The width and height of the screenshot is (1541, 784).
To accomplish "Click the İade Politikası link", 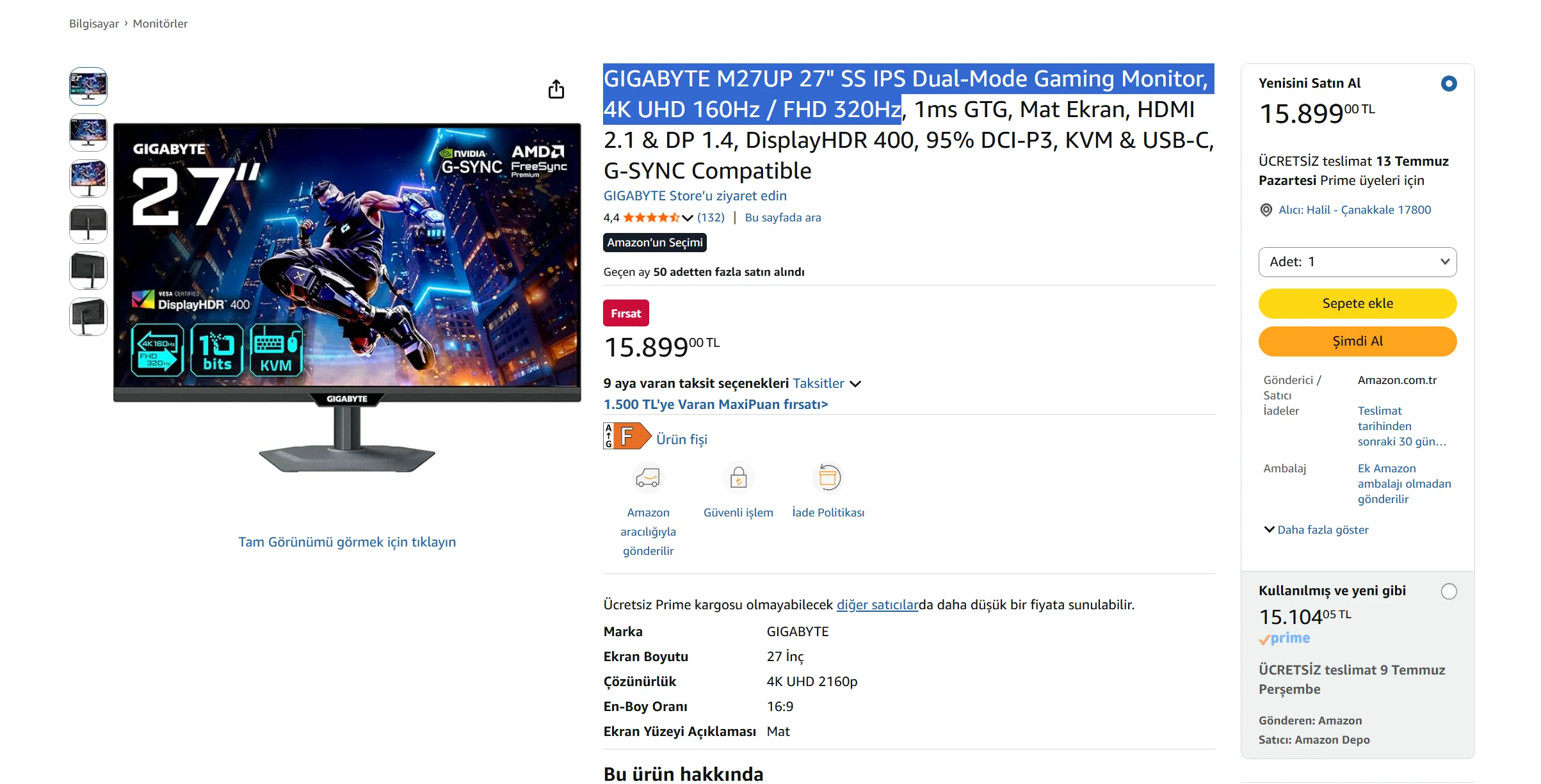I will tap(828, 513).
